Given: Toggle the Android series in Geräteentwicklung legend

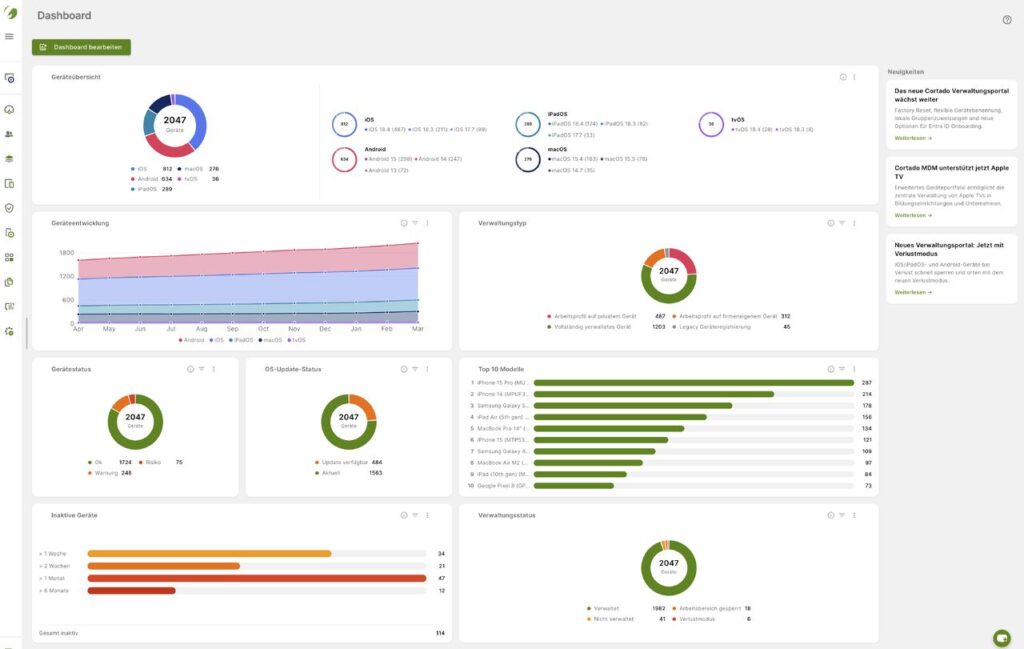Looking at the screenshot, I should (x=190, y=340).
